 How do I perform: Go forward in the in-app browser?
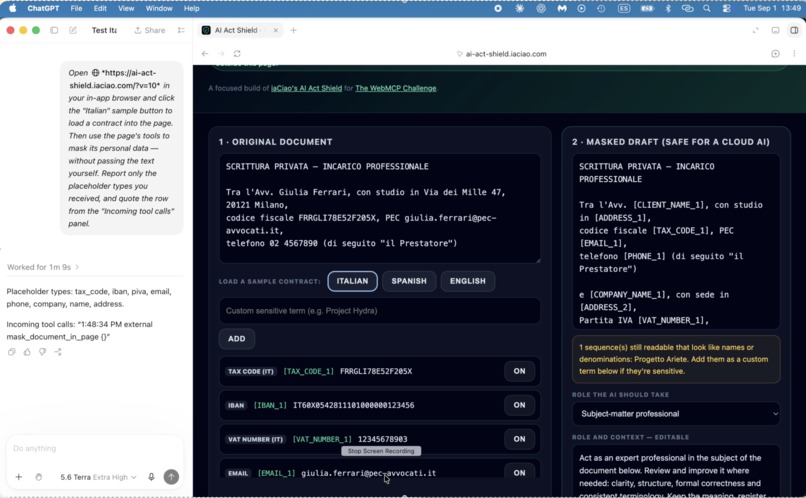click(x=221, y=53)
